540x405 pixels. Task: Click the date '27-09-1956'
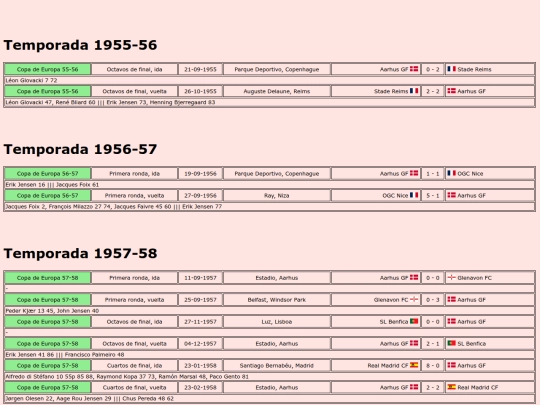coord(200,196)
